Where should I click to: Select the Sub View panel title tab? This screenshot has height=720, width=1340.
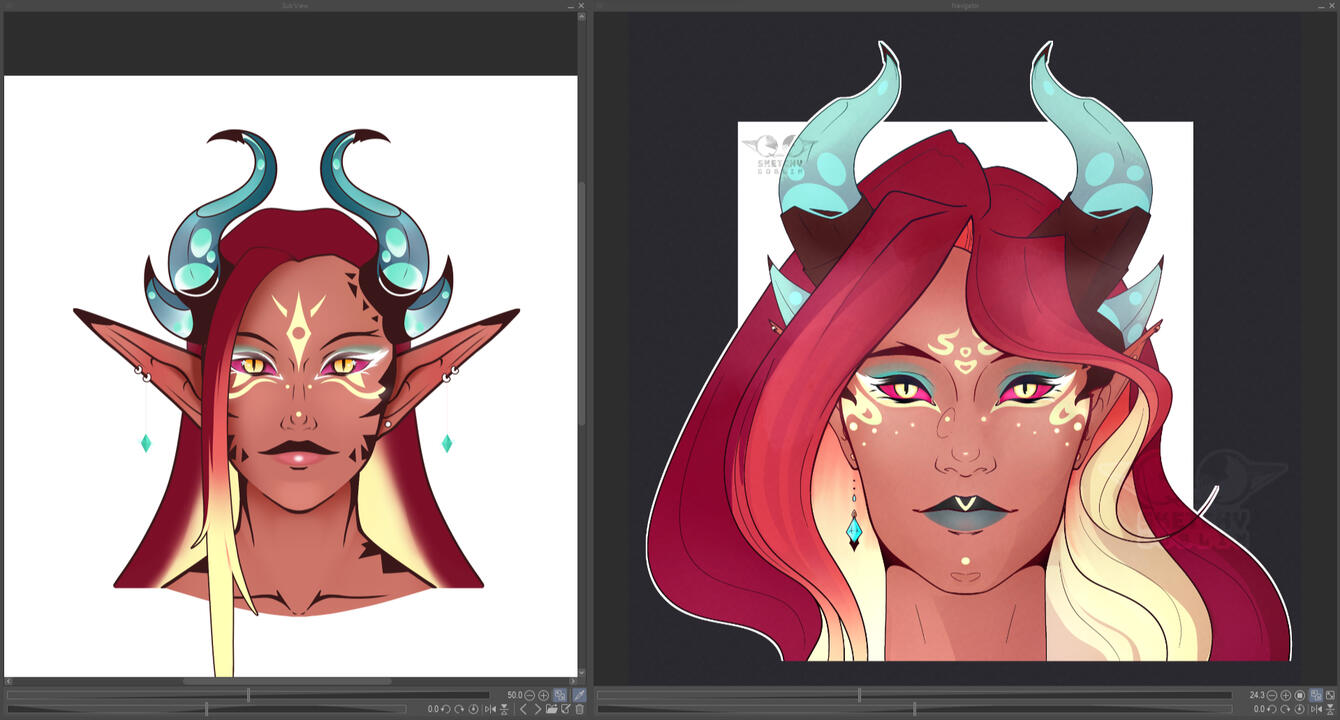coord(292,6)
